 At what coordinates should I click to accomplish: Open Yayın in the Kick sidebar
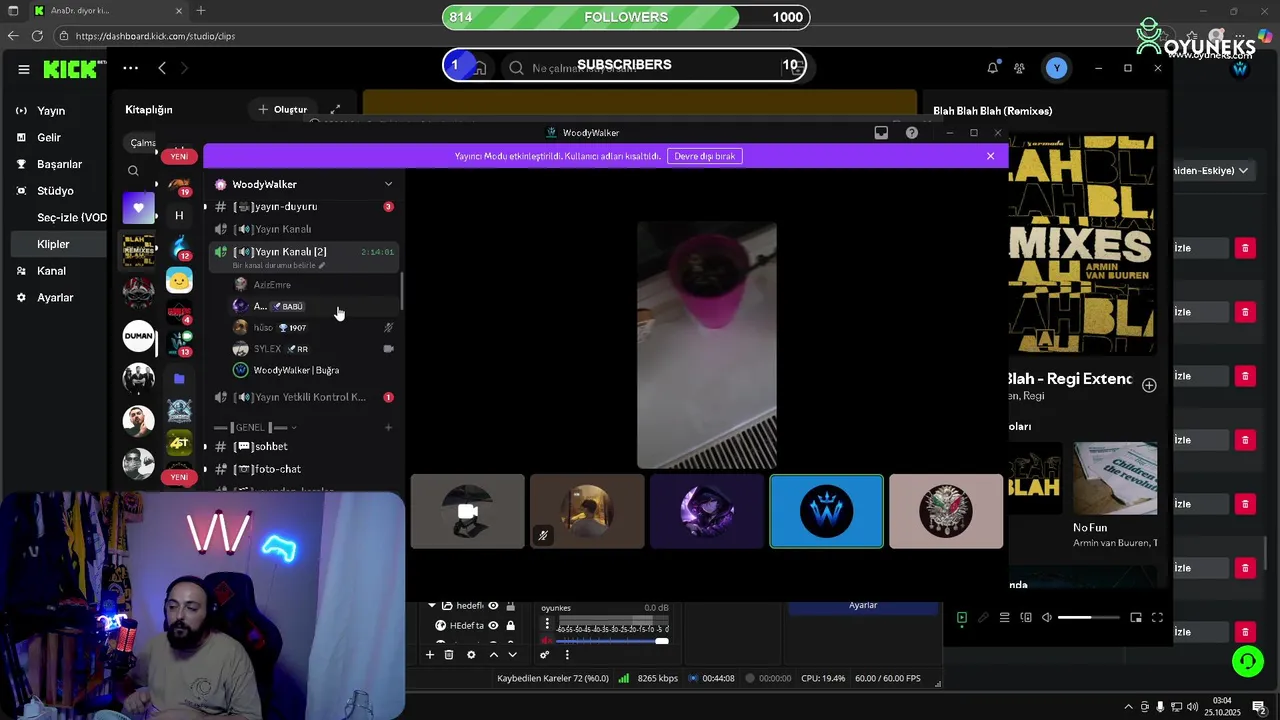click(x=50, y=111)
